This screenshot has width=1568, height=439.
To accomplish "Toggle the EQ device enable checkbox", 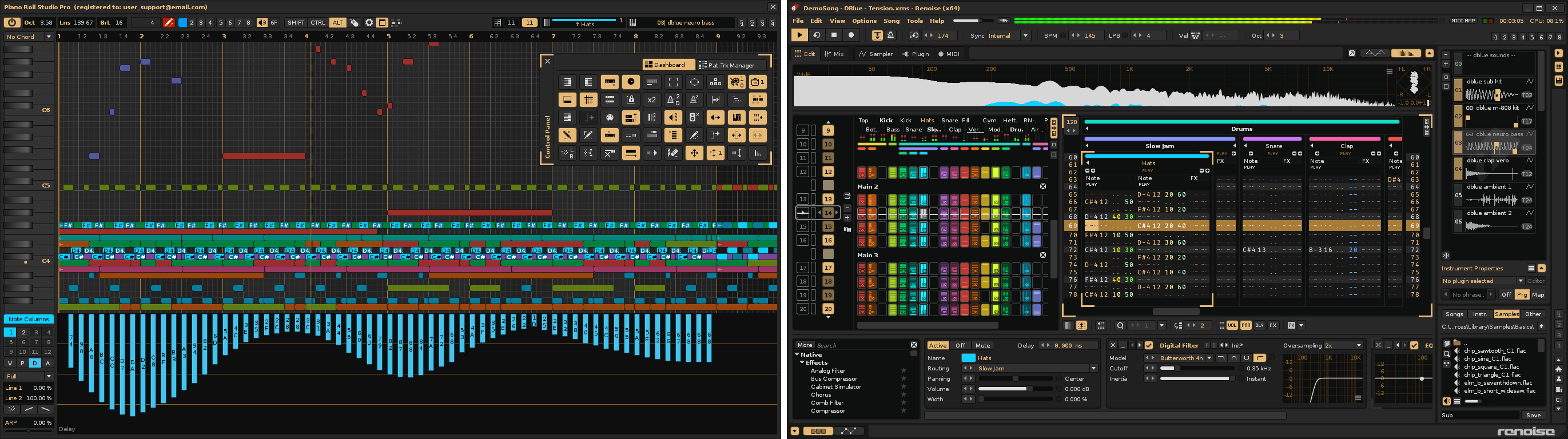I will click(x=1414, y=345).
